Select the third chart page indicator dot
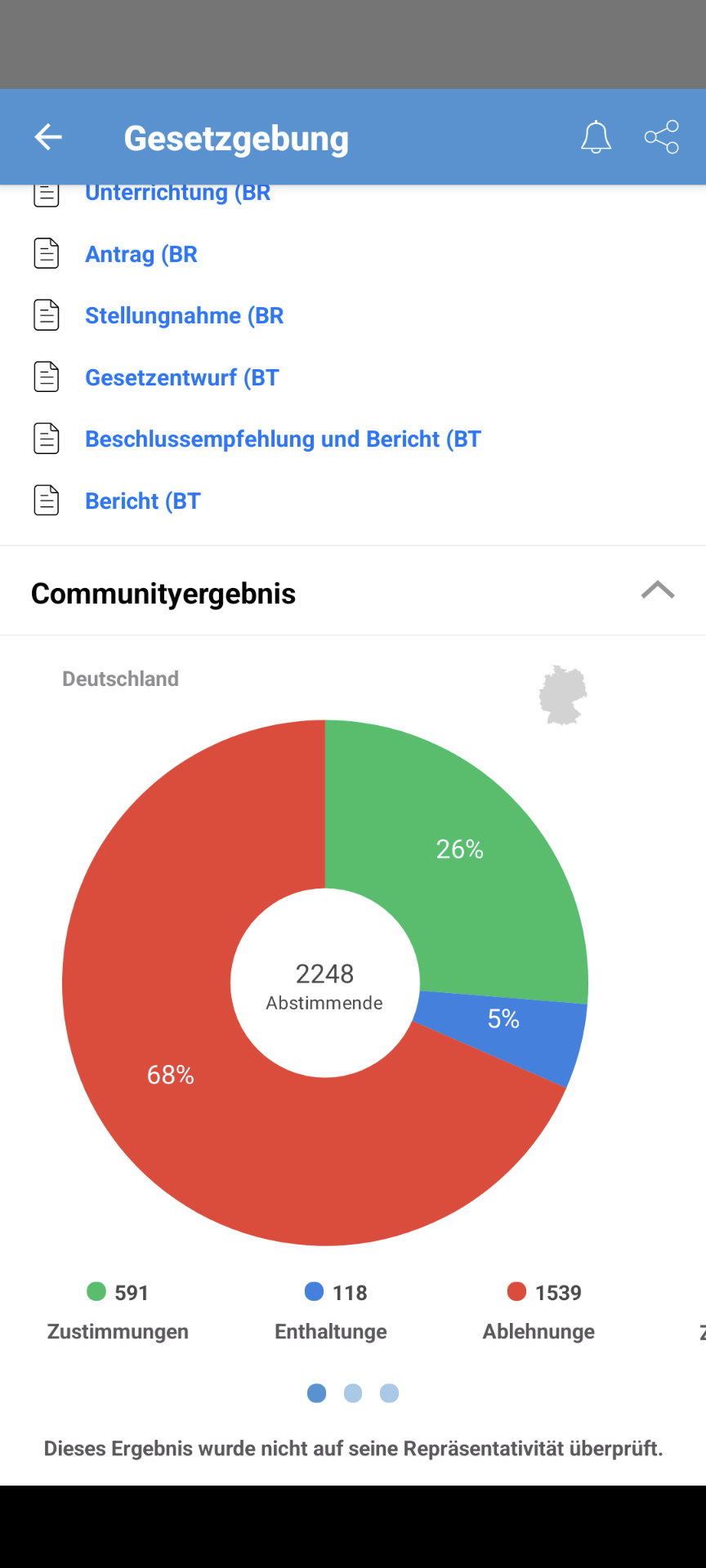The width and height of the screenshot is (706, 1568). (x=389, y=1393)
